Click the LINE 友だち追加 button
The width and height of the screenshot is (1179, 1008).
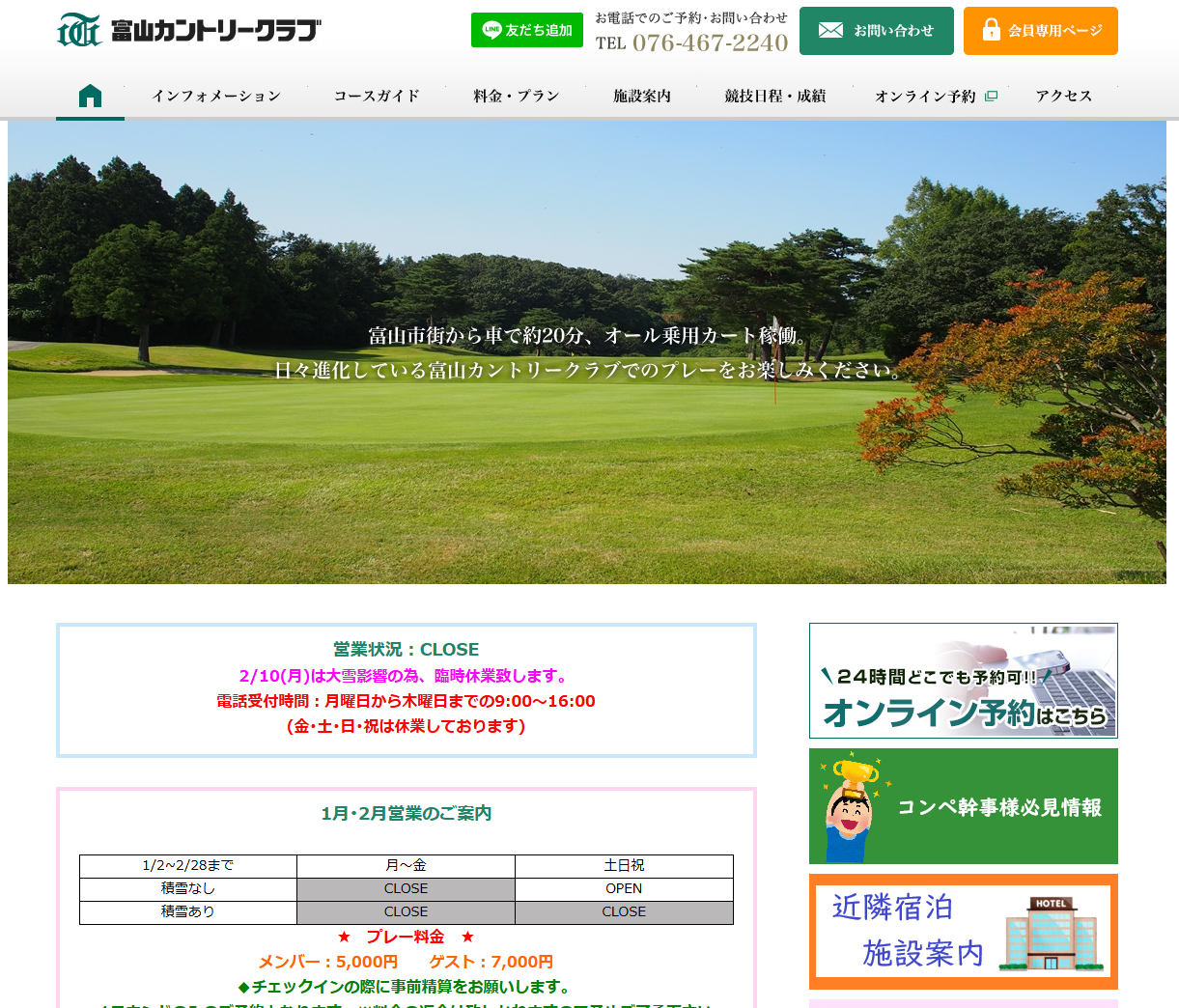[x=527, y=30]
